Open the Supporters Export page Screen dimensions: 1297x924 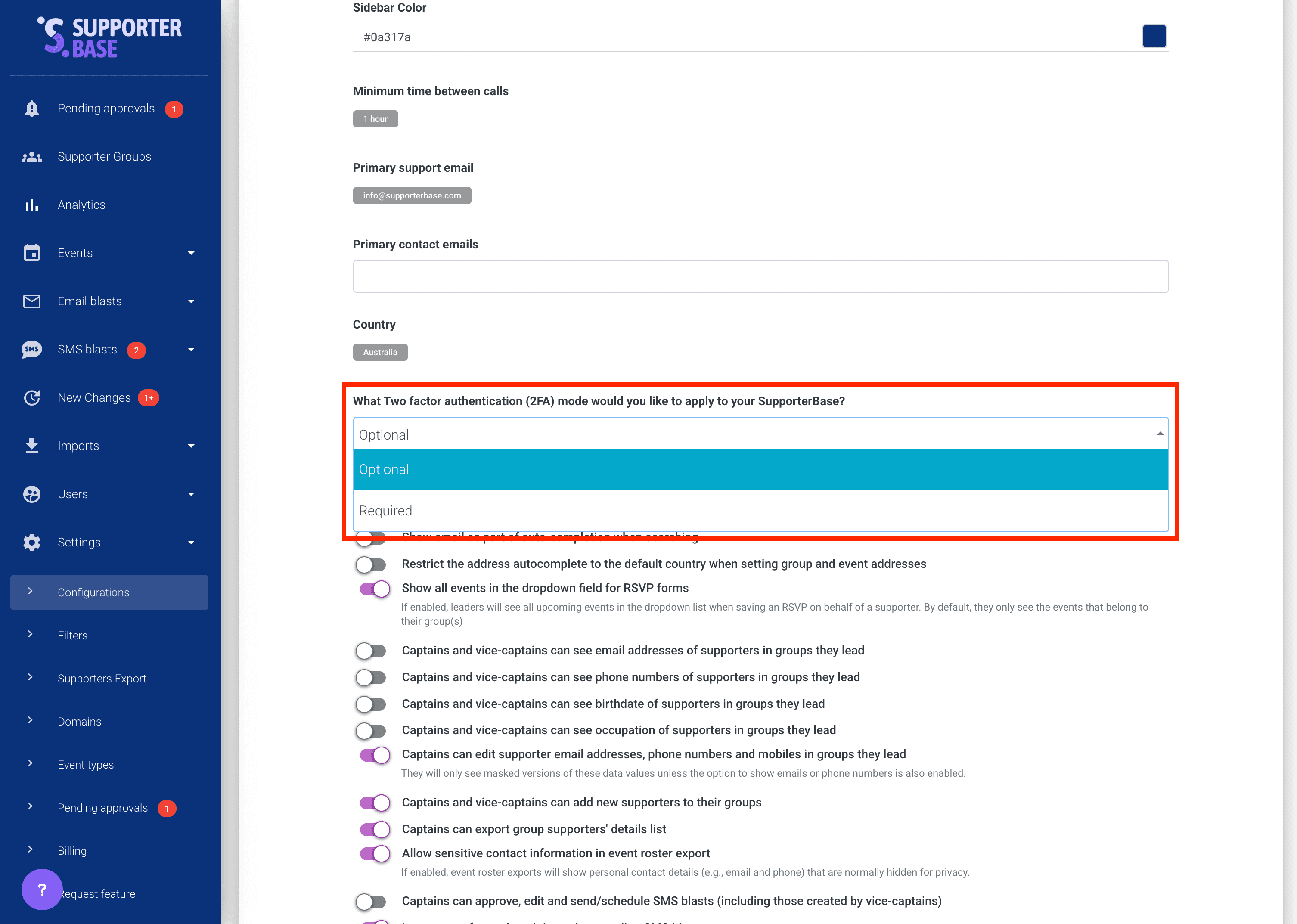point(102,678)
